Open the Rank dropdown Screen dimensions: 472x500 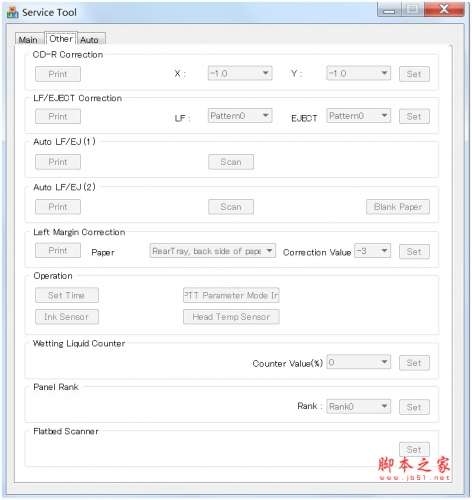[x=358, y=406]
